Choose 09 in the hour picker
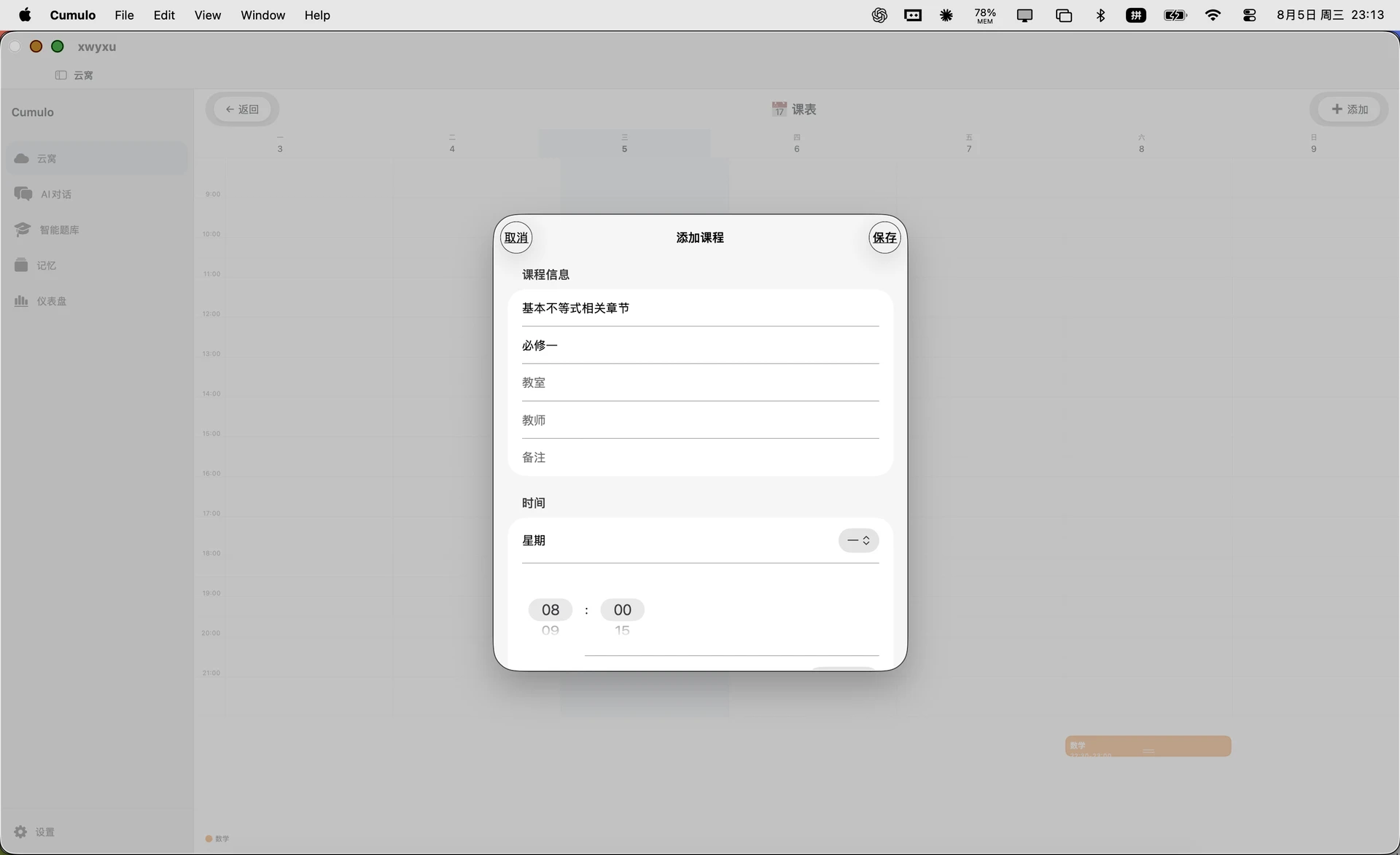The image size is (1400, 855). pos(551,630)
